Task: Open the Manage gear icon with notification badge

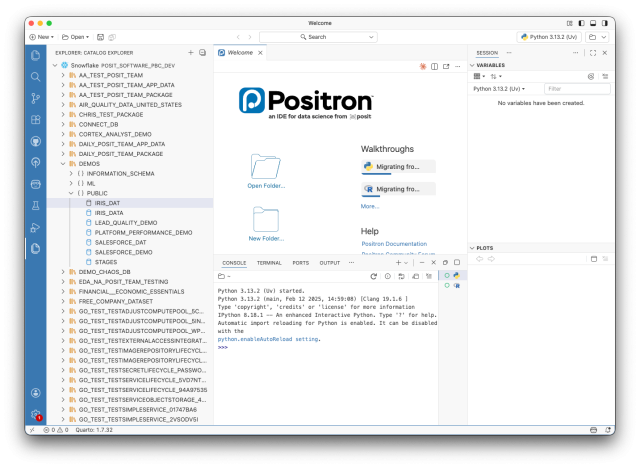Action: [36, 415]
